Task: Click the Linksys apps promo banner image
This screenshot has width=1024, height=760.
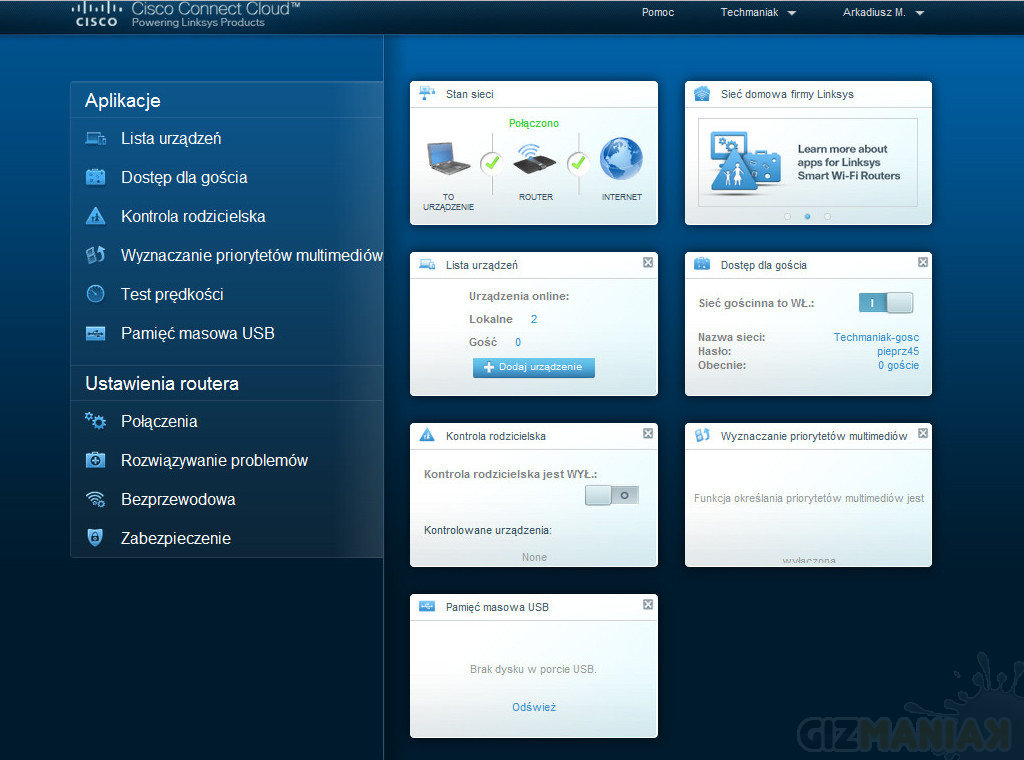Action: pos(807,162)
